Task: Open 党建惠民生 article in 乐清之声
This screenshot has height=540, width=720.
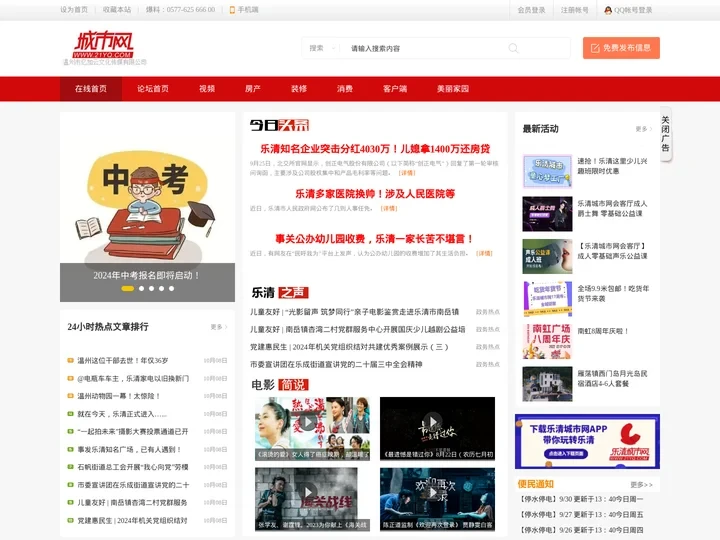Action: pyautogui.click(x=349, y=347)
